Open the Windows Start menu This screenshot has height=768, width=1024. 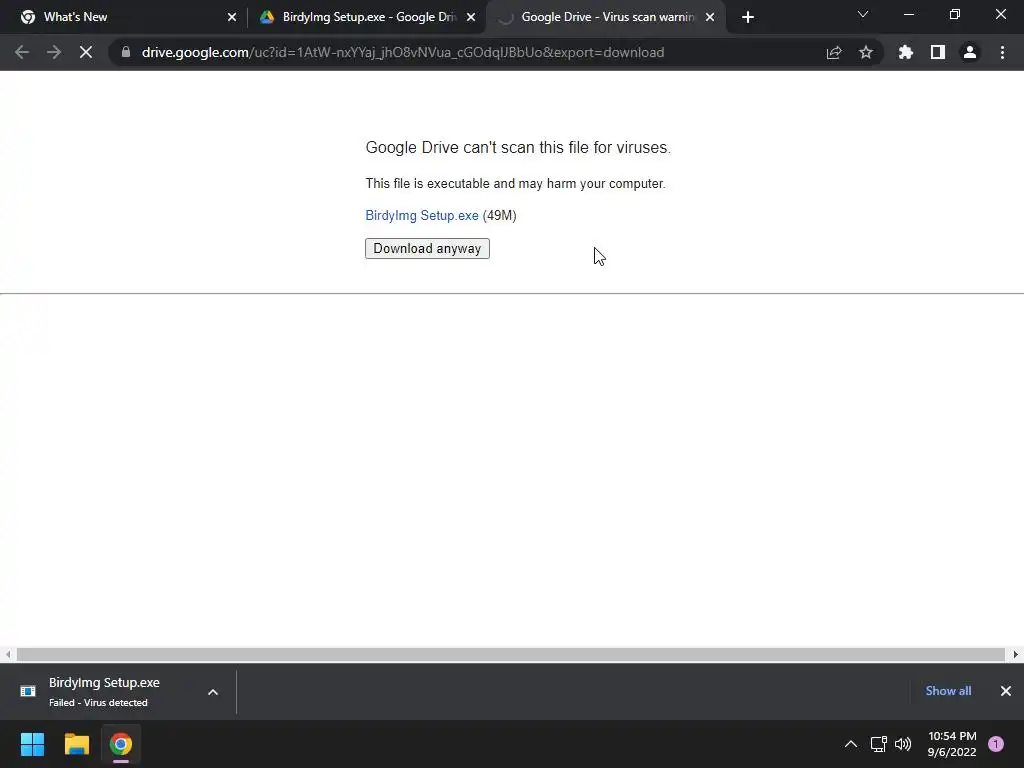click(32, 744)
